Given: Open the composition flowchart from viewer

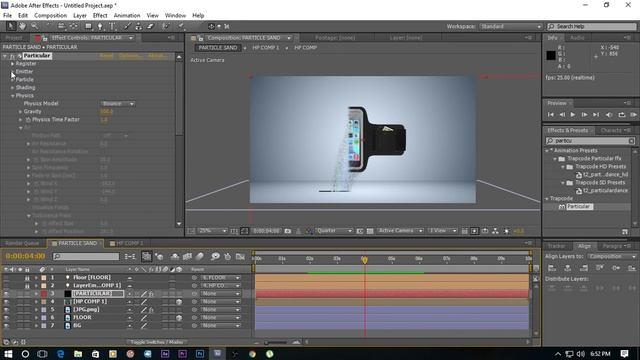Looking at the screenshot, I should (495, 231).
